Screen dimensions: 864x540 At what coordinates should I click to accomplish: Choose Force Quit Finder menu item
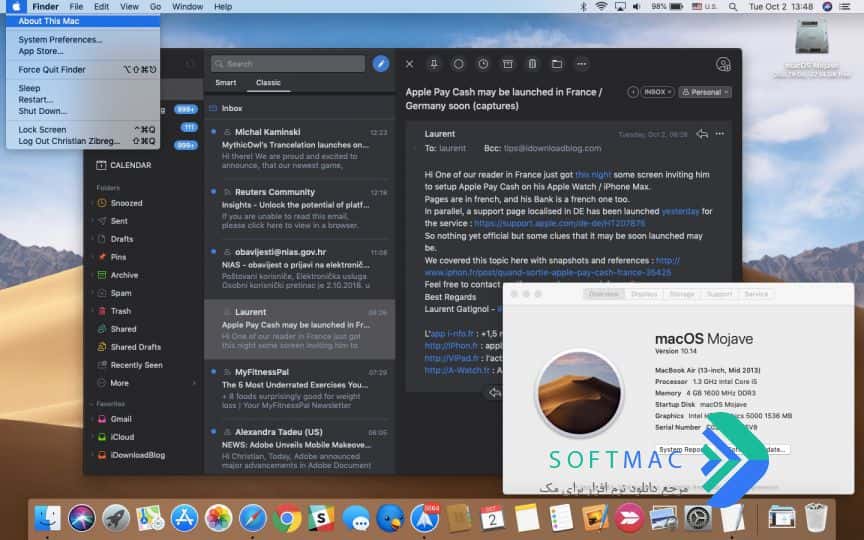(x=83, y=69)
